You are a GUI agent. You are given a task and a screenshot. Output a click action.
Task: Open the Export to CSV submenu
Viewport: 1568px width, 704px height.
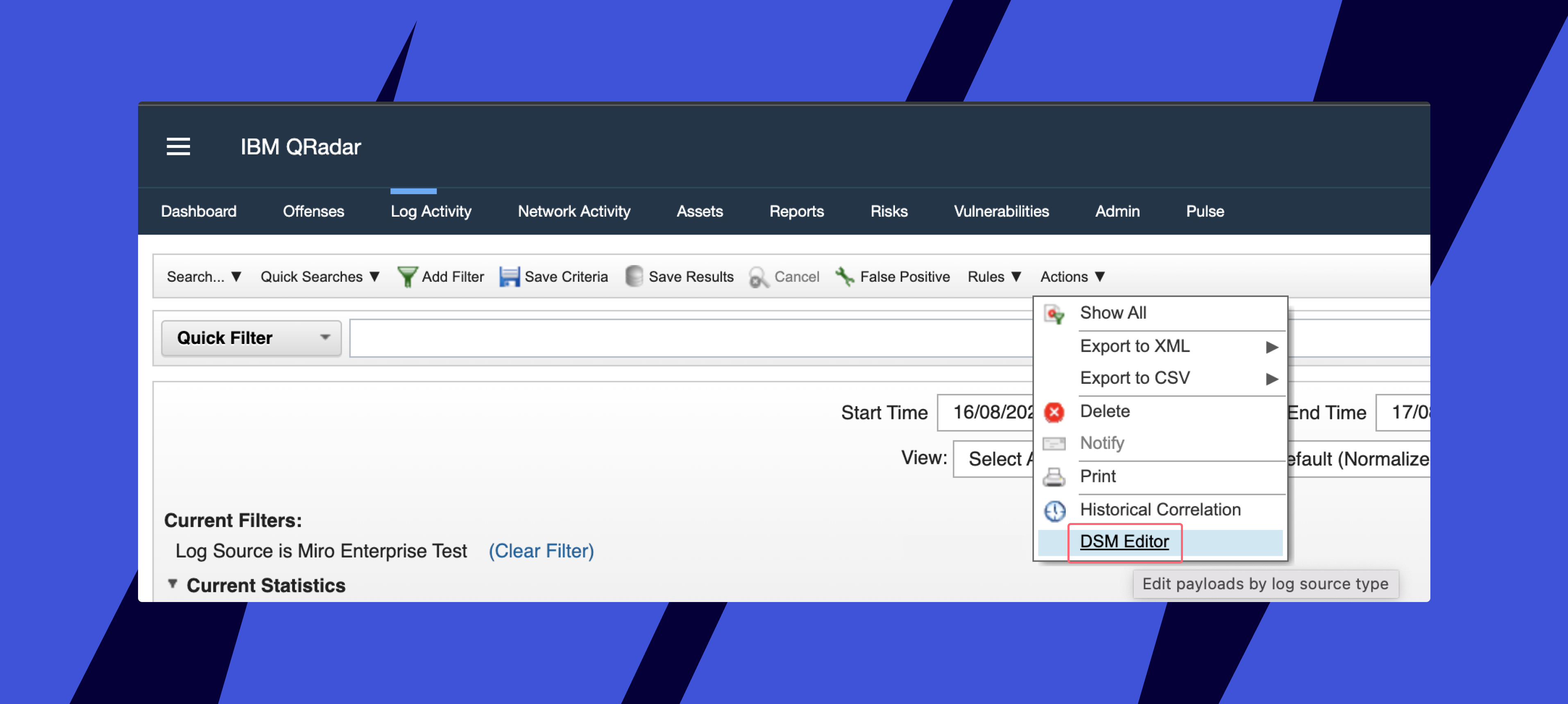click(x=1135, y=378)
